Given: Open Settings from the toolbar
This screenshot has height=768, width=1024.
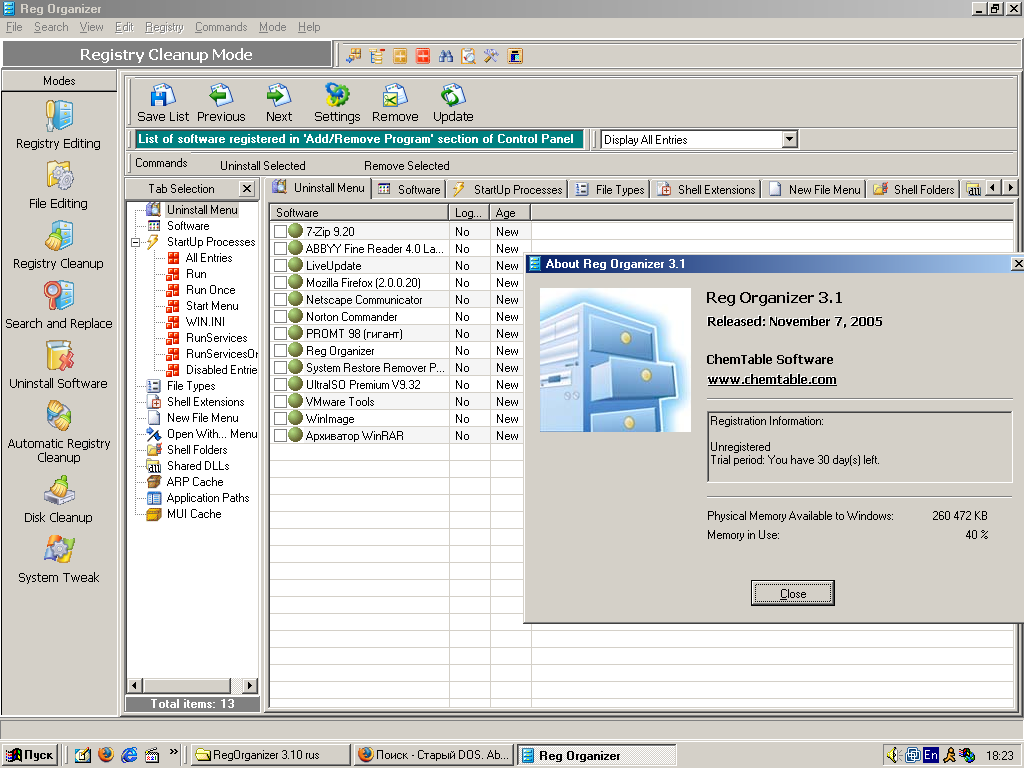Looking at the screenshot, I should pos(337,96).
